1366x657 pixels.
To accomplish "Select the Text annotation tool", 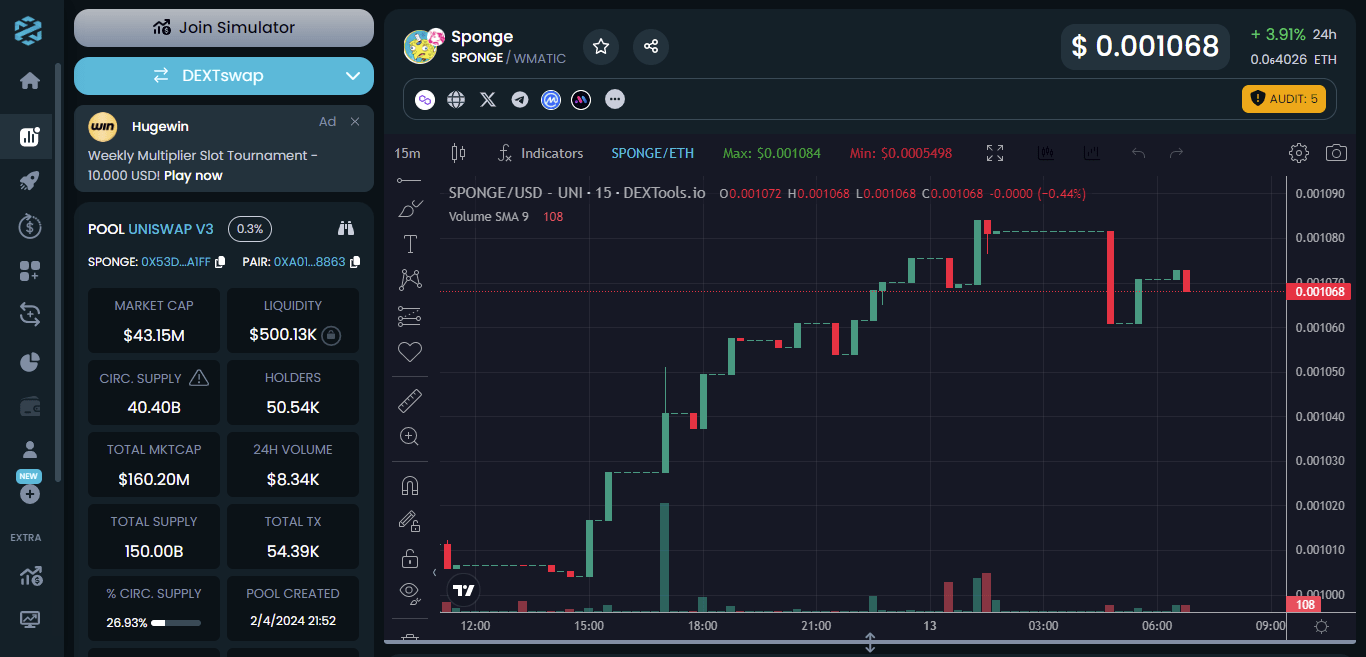I will (410, 244).
